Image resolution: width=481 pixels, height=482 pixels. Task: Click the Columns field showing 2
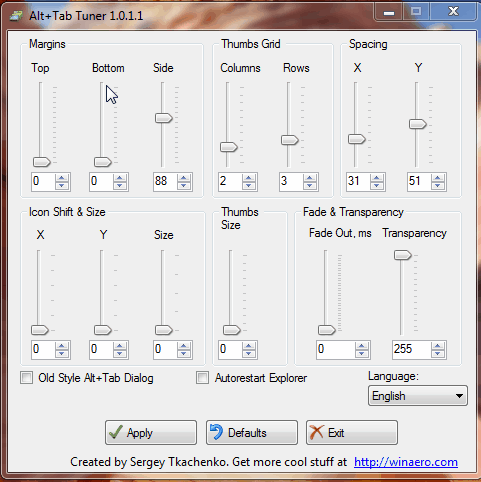230,182
